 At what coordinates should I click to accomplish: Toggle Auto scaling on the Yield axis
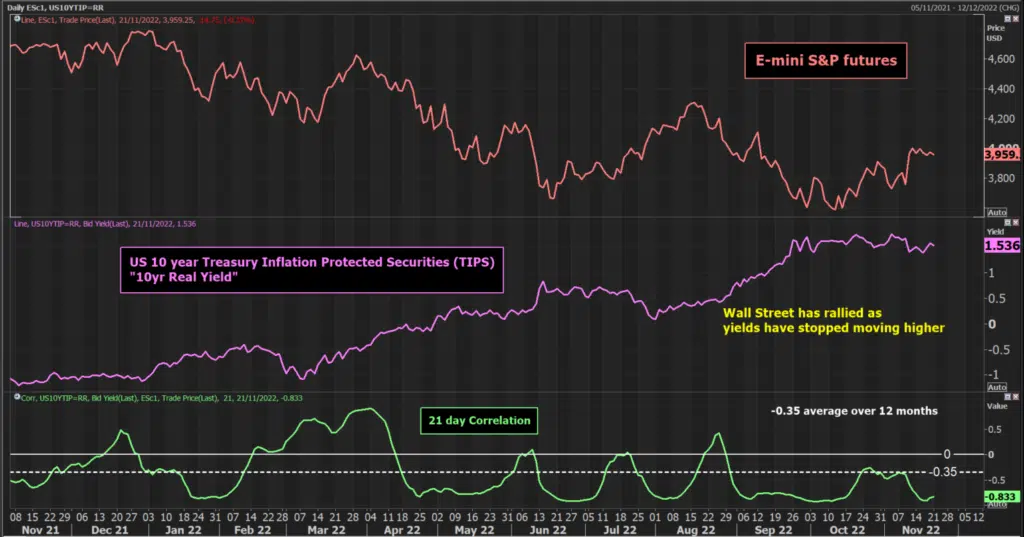coord(997,387)
